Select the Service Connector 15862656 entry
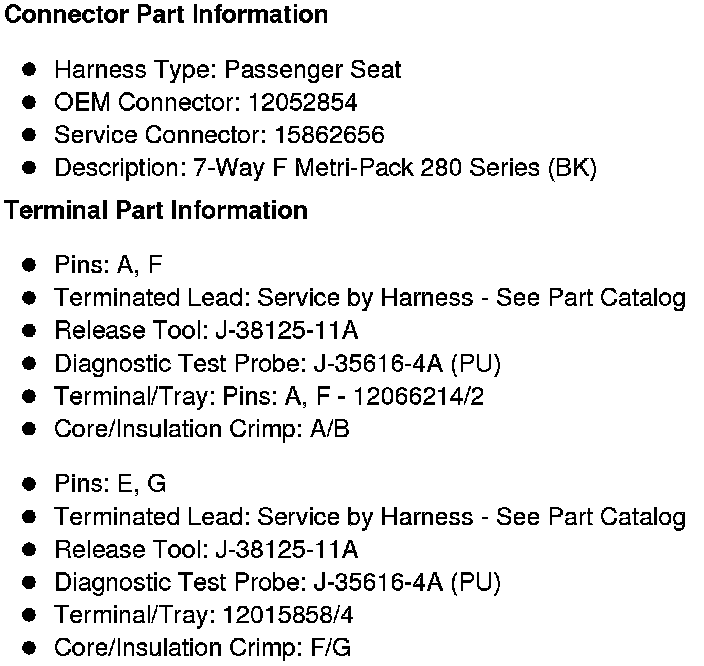The height and width of the screenshot is (666, 704). click(x=219, y=135)
